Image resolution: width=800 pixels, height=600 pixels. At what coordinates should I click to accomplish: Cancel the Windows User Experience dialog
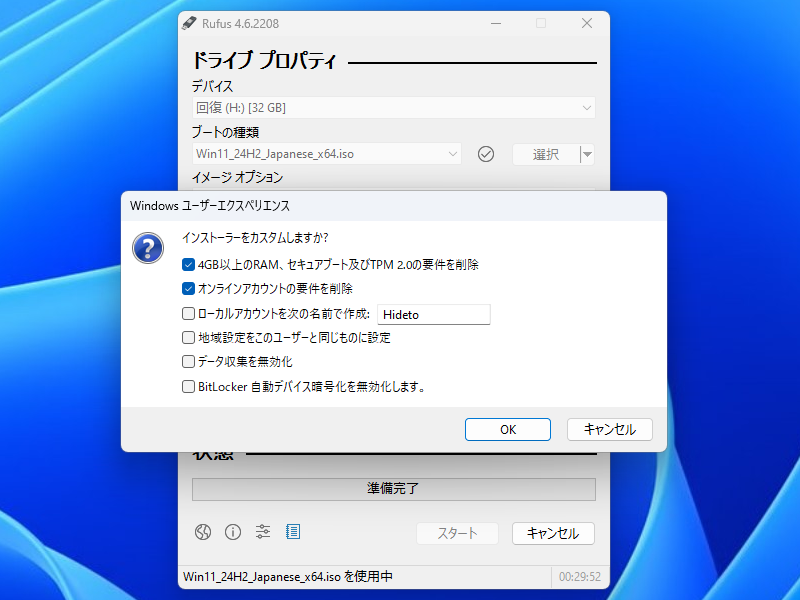point(610,429)
